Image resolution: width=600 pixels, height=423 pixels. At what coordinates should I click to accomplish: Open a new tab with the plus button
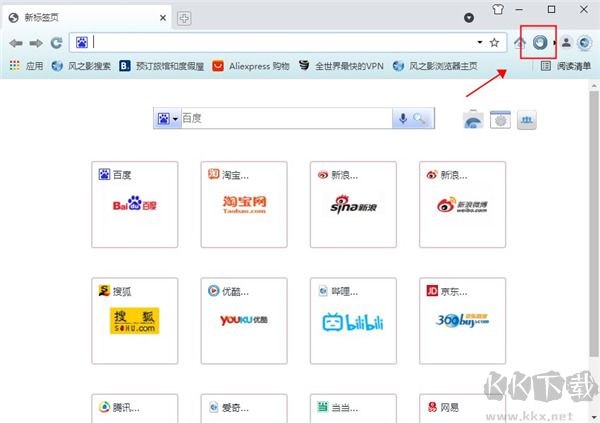tap(185, 18)
